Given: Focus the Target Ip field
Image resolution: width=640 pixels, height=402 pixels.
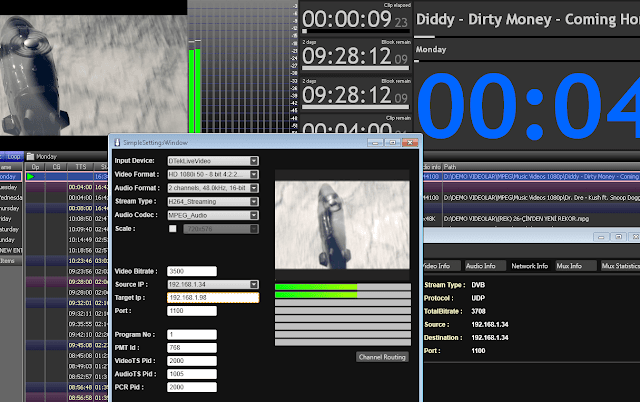Looking at the screenshot, I should click(x=213, y=298).
